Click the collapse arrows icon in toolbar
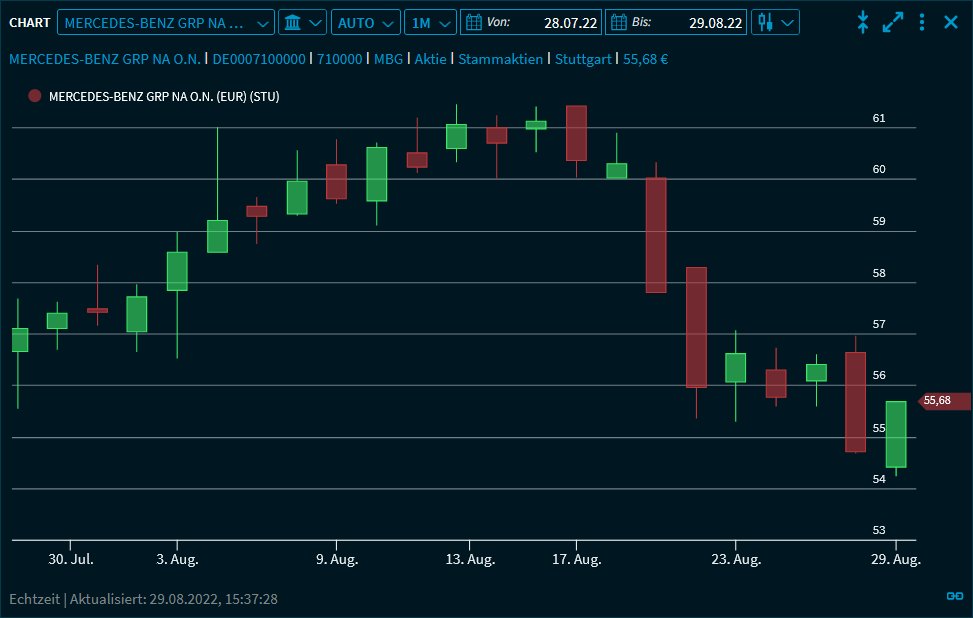 pyautogui.click(x=863, y=22)
